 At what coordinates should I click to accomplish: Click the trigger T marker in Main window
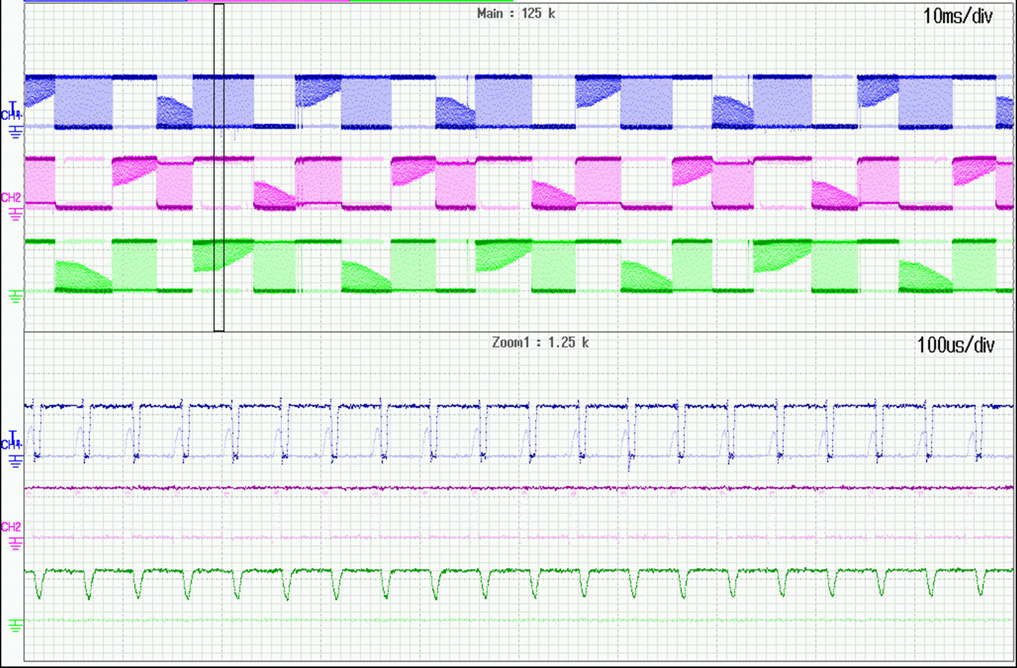pos(14,105)
